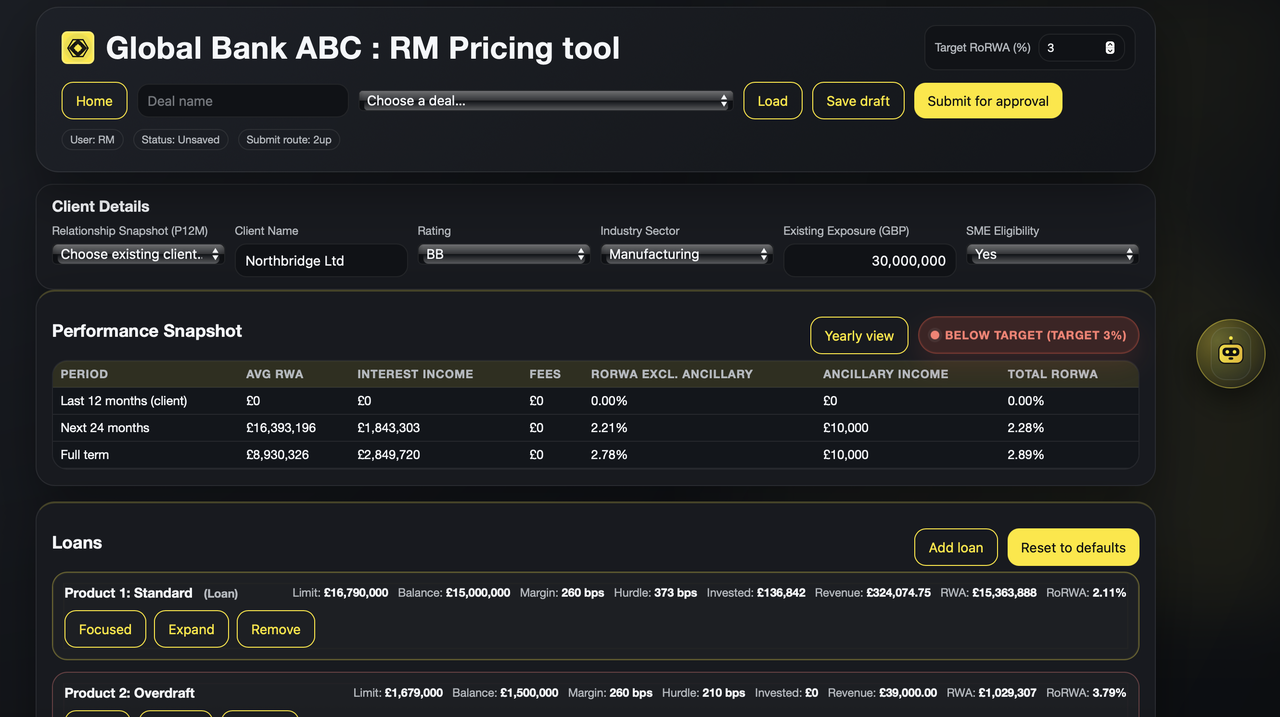Expand Product 1 Standard loan details
The width and height of the screenshot is (1280, 717).
(191, 629)
